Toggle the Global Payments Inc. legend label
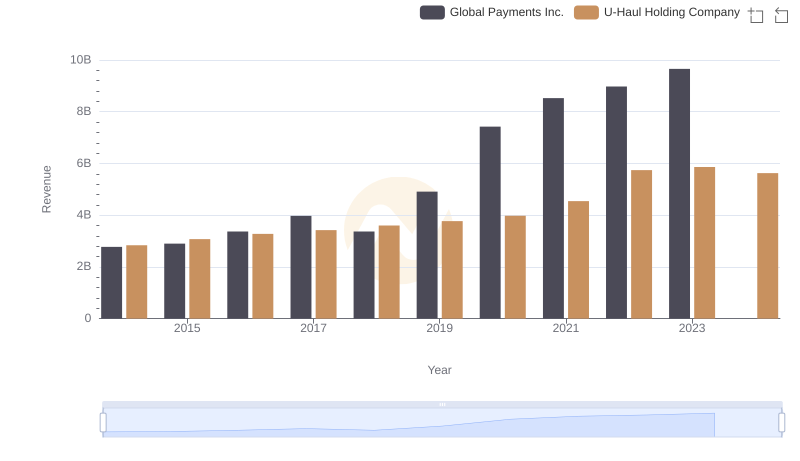 (x=507, y=12)
